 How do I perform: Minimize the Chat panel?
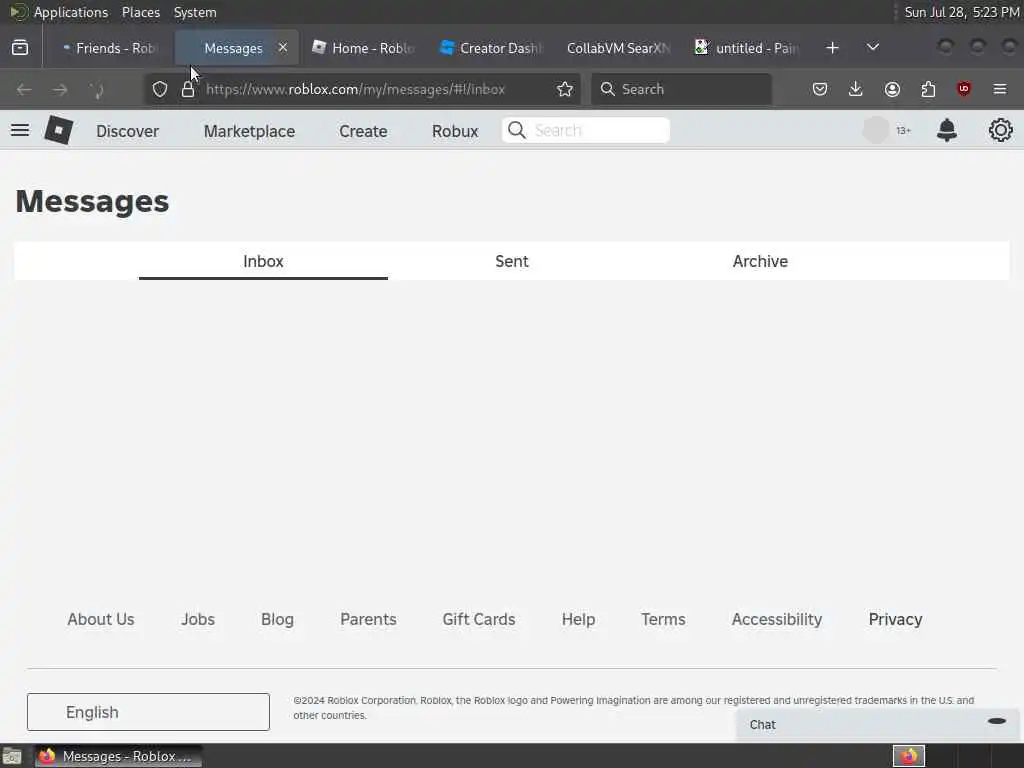pyautogui.click(x=997, y=722)
